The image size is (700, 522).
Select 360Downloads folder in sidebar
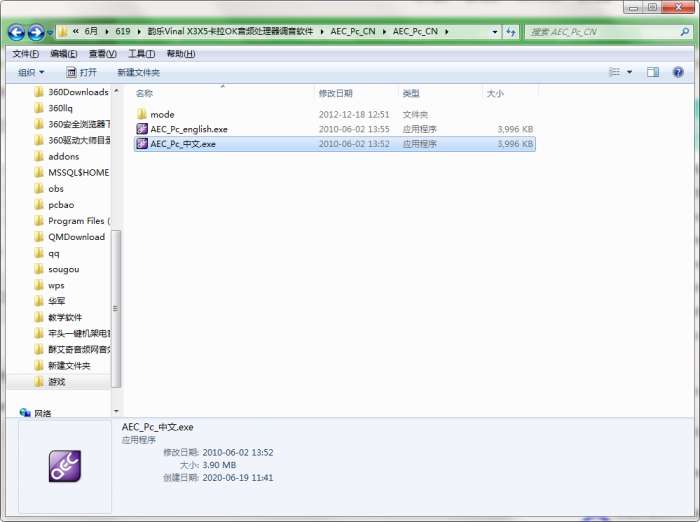coord(72,92)
